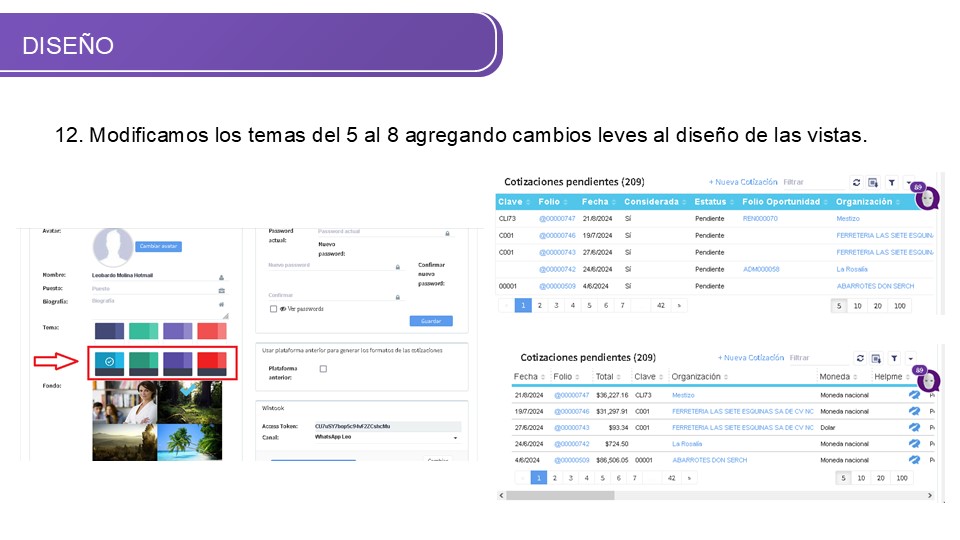Select the checked blue theme swatch
Image resolution: width=960 pixels, height=540 pixels.
(x=110, y=363)
